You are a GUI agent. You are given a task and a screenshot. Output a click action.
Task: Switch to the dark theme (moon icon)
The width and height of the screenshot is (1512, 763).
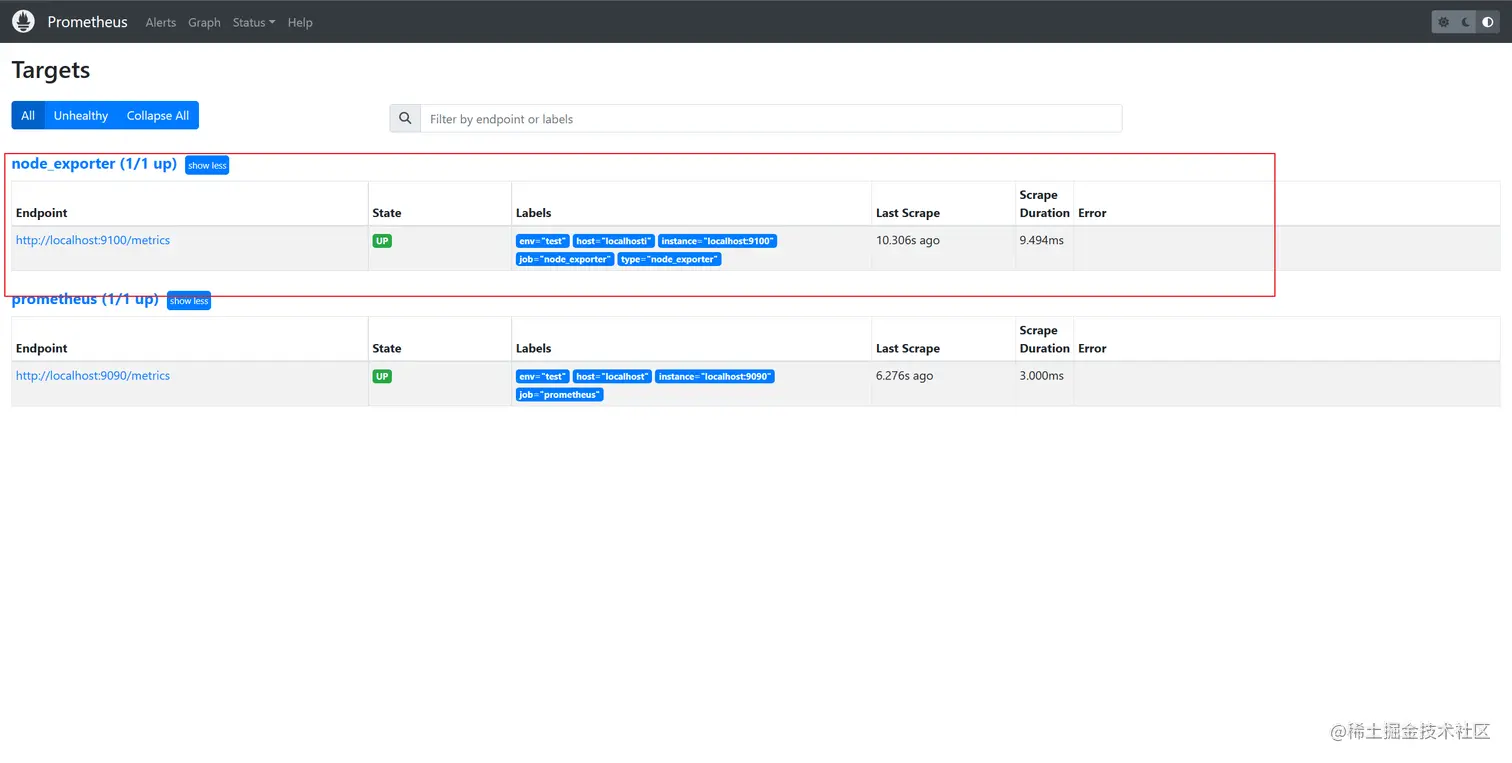1466,21
